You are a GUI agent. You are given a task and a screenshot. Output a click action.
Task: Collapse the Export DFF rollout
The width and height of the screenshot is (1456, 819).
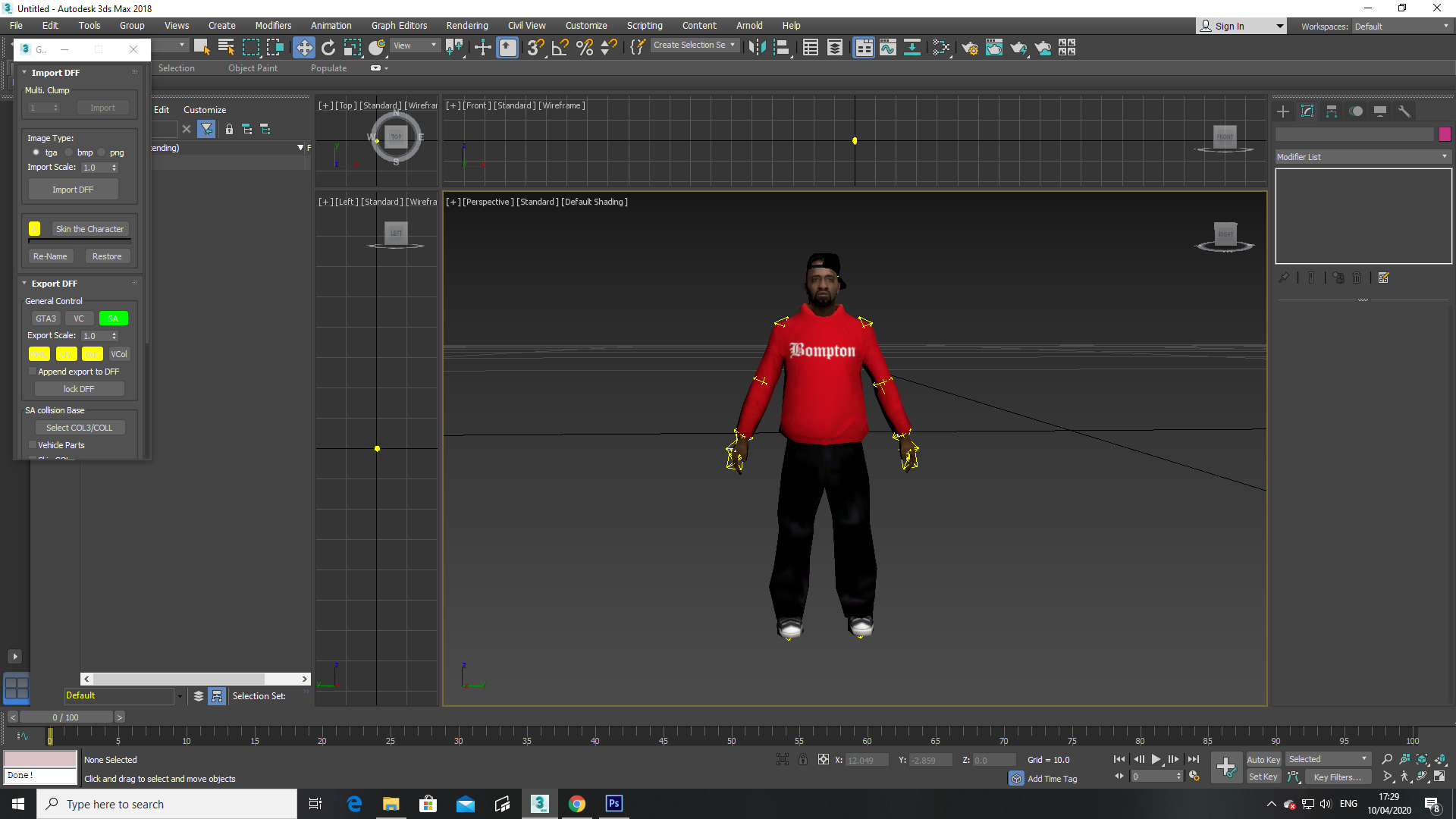[x=54, y=284]
